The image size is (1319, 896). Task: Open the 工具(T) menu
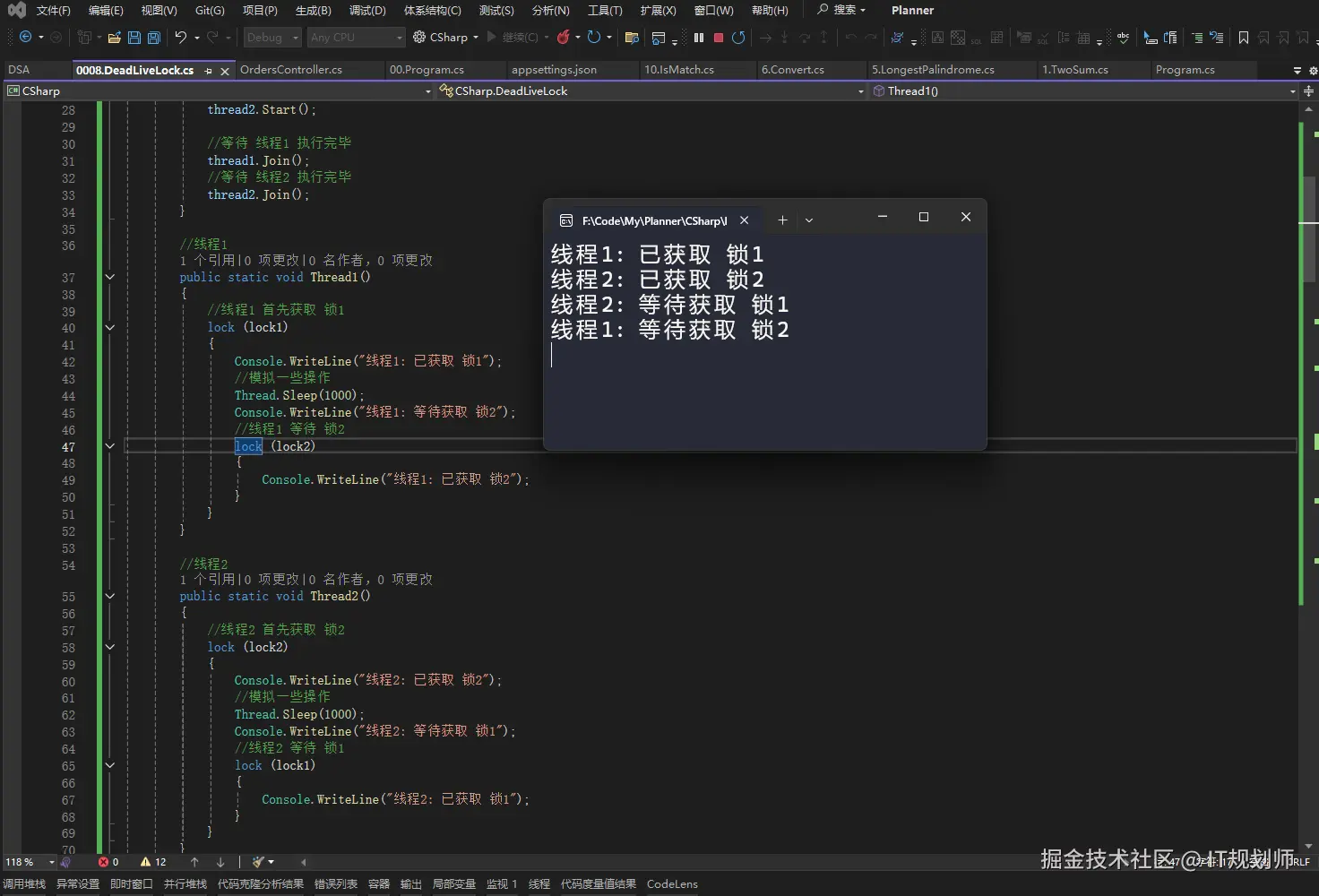point(605,10)
